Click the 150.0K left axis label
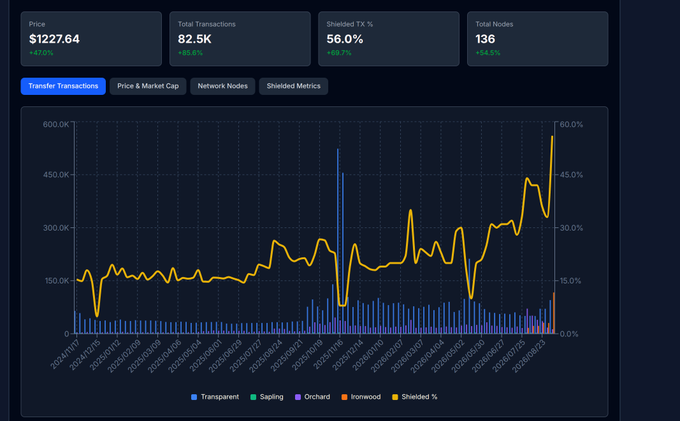The width and height of the screenshot is (680, 421). (57, 281)
